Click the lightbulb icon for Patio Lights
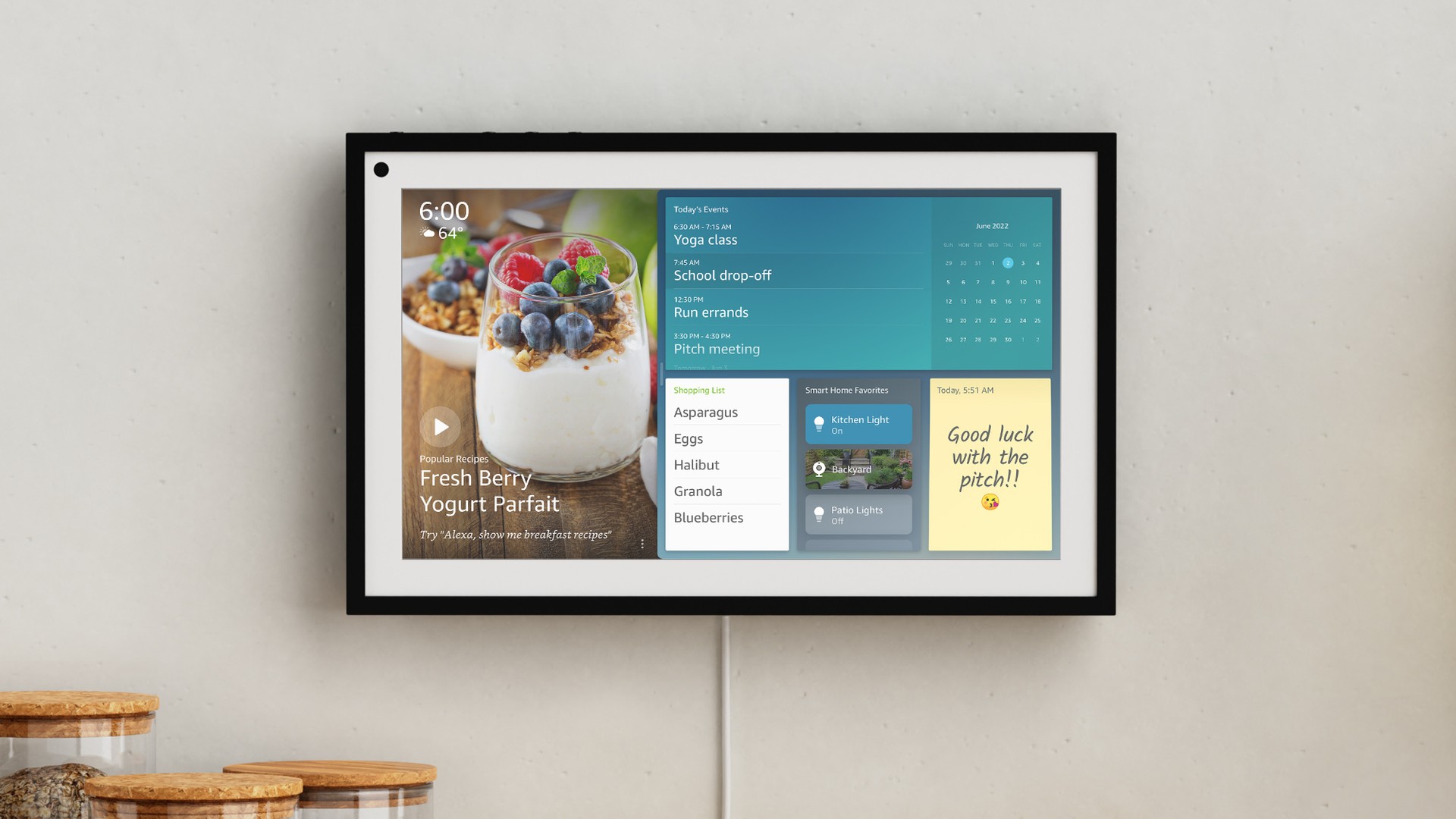Viewport: 1456px width, 819px height. pos(818,513)
